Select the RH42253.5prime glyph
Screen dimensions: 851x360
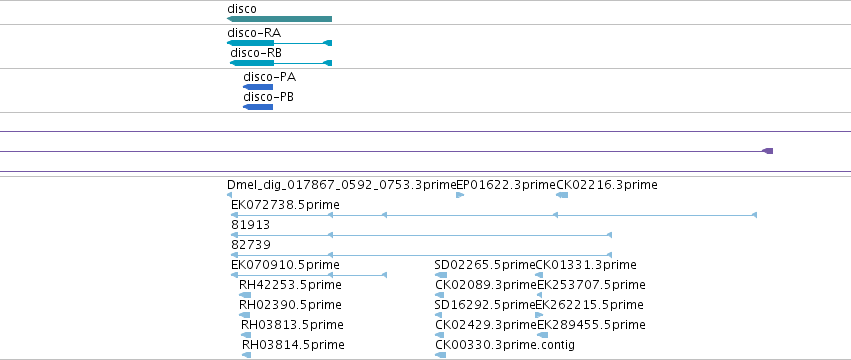pyautogui.click(x=245, y=295)
